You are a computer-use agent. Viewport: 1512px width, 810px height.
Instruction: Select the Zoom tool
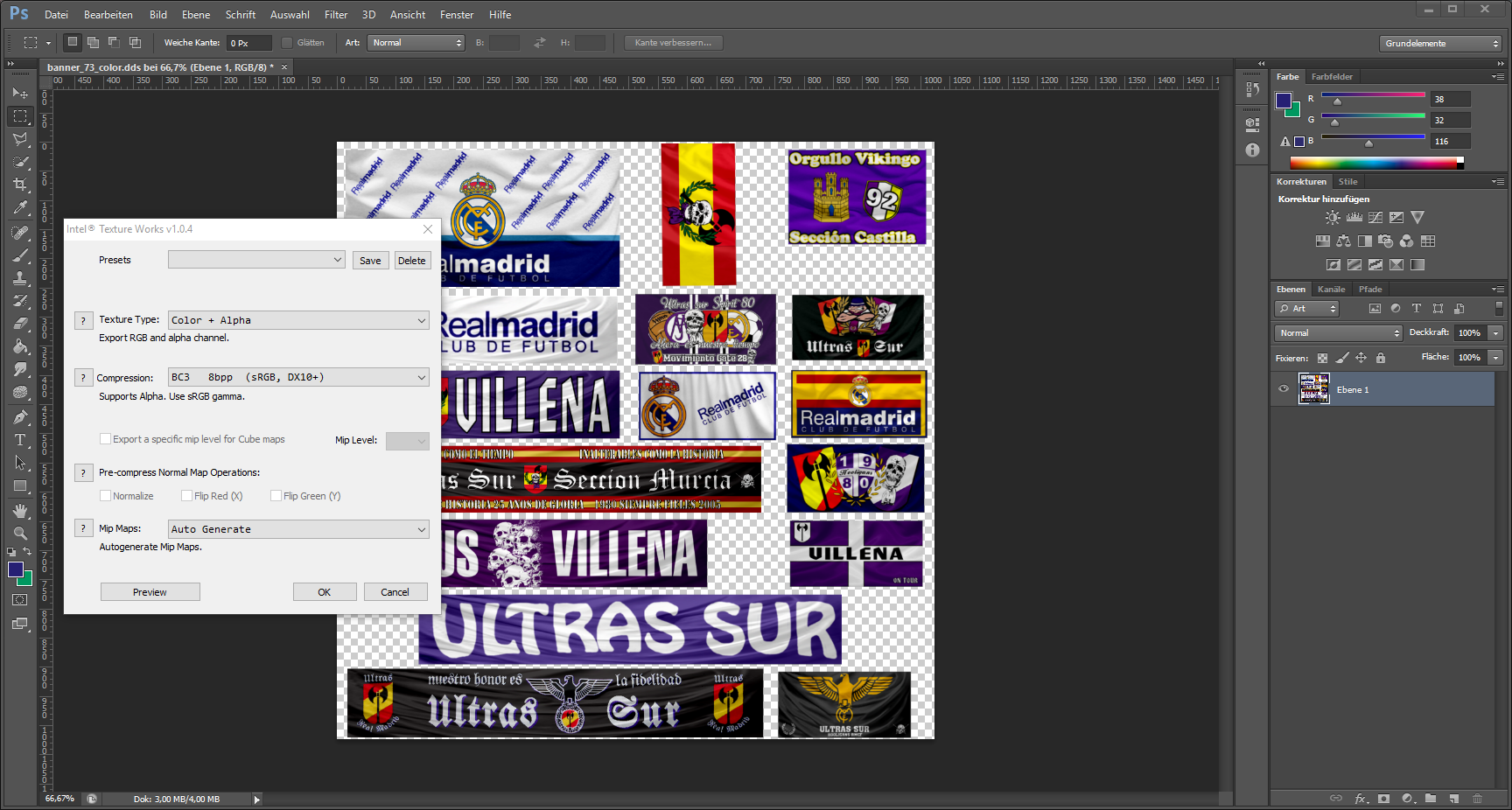(20, 533)
